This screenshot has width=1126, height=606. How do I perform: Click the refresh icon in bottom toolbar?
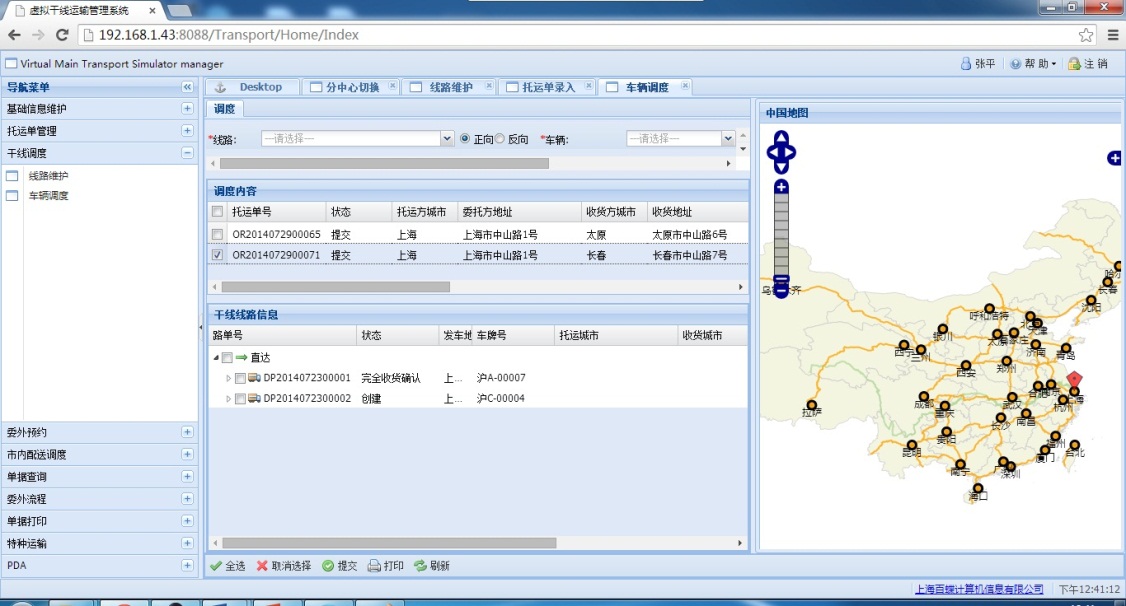[420, 566]
